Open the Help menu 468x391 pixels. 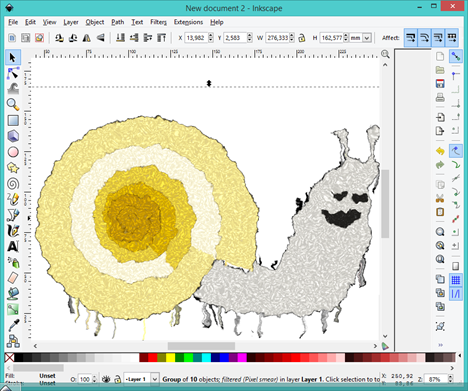217,22
